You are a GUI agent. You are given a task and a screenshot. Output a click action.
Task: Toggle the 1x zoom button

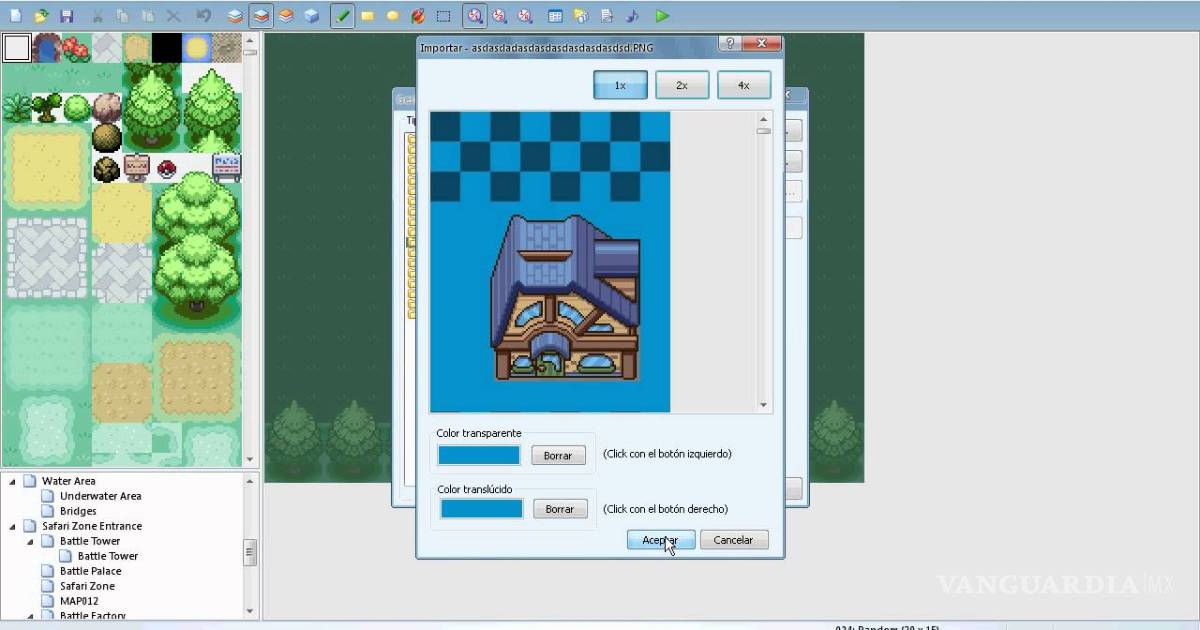coord(620,85)
